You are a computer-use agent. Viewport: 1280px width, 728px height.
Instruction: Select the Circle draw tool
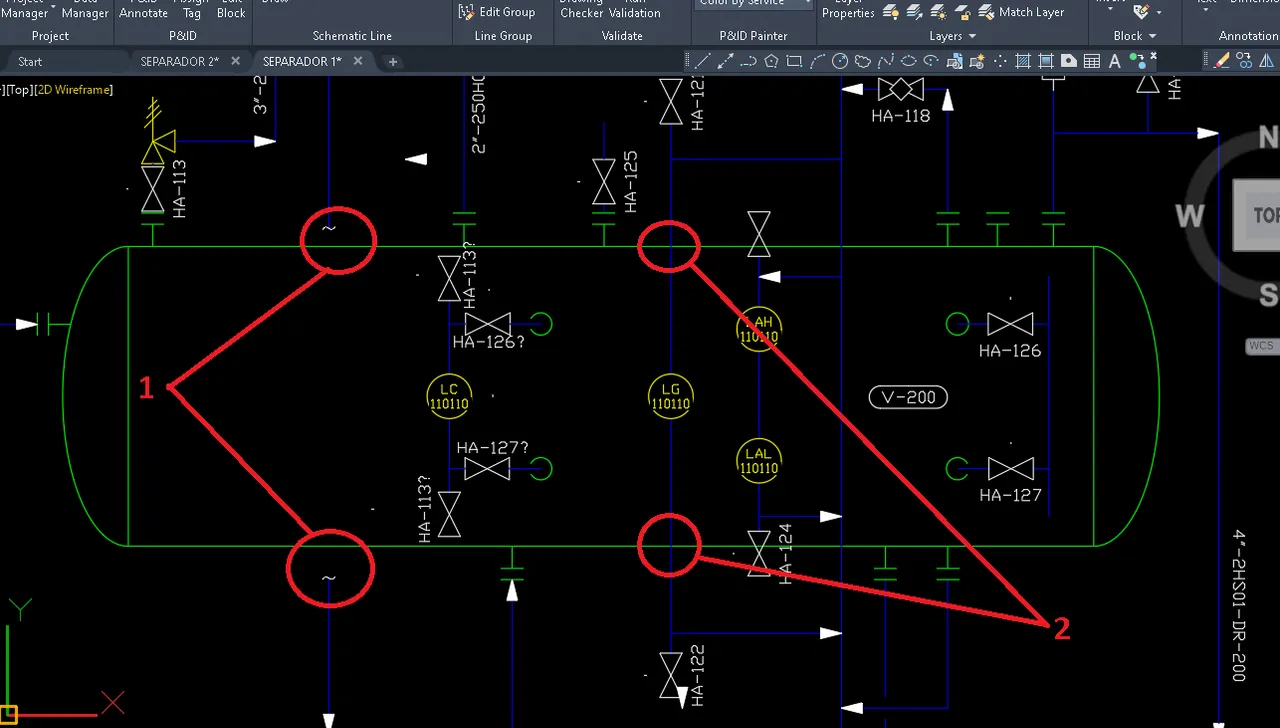tap(840, 61)
